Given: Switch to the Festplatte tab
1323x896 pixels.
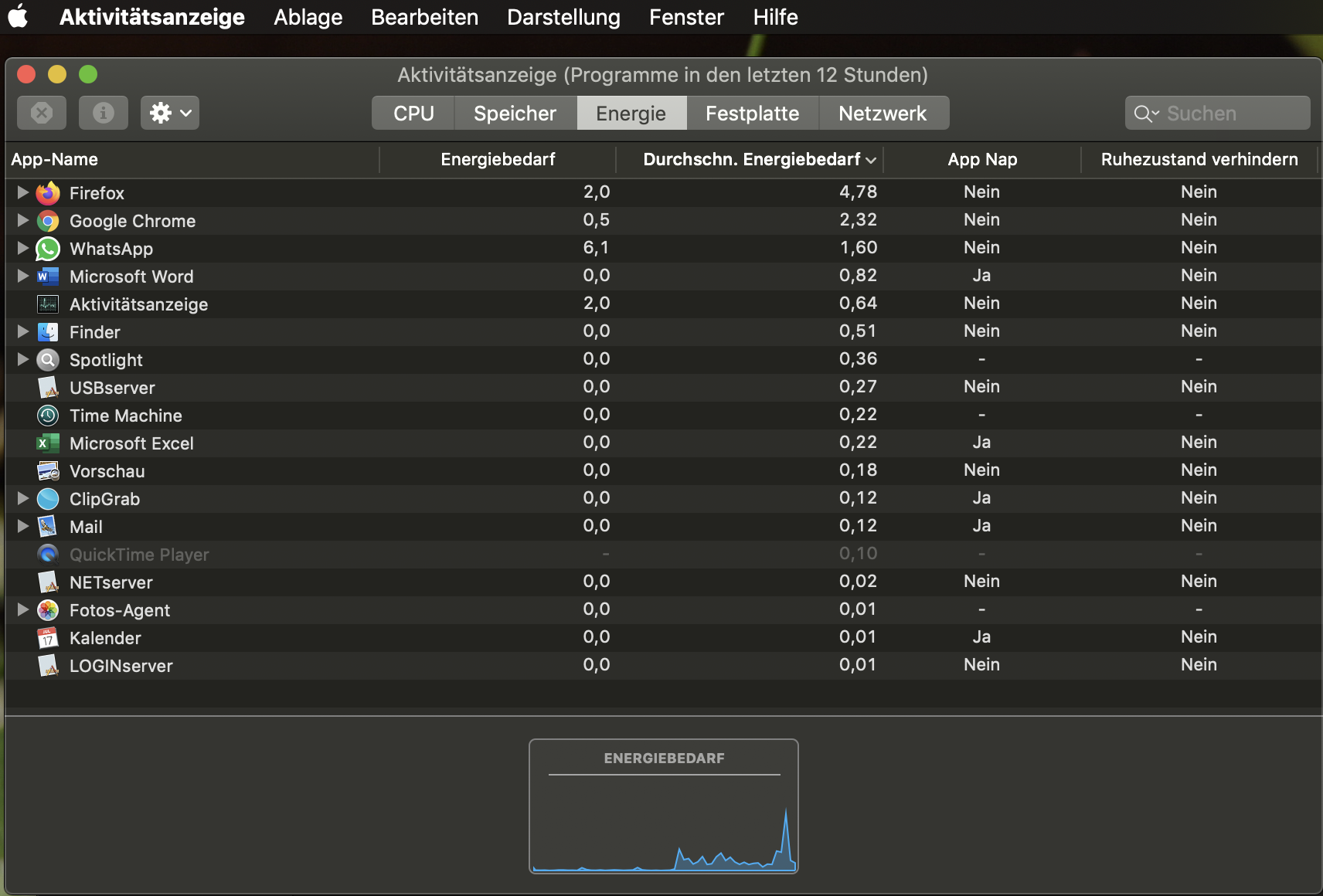Looking at the screenshot, I should 753,114.
